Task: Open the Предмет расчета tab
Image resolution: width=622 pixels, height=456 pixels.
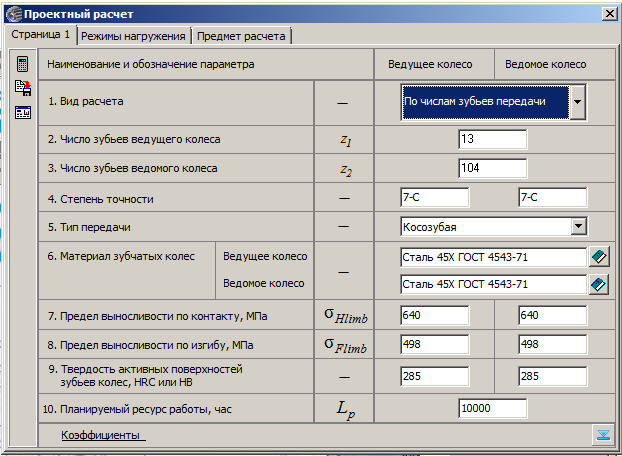Action: point(241,36)
